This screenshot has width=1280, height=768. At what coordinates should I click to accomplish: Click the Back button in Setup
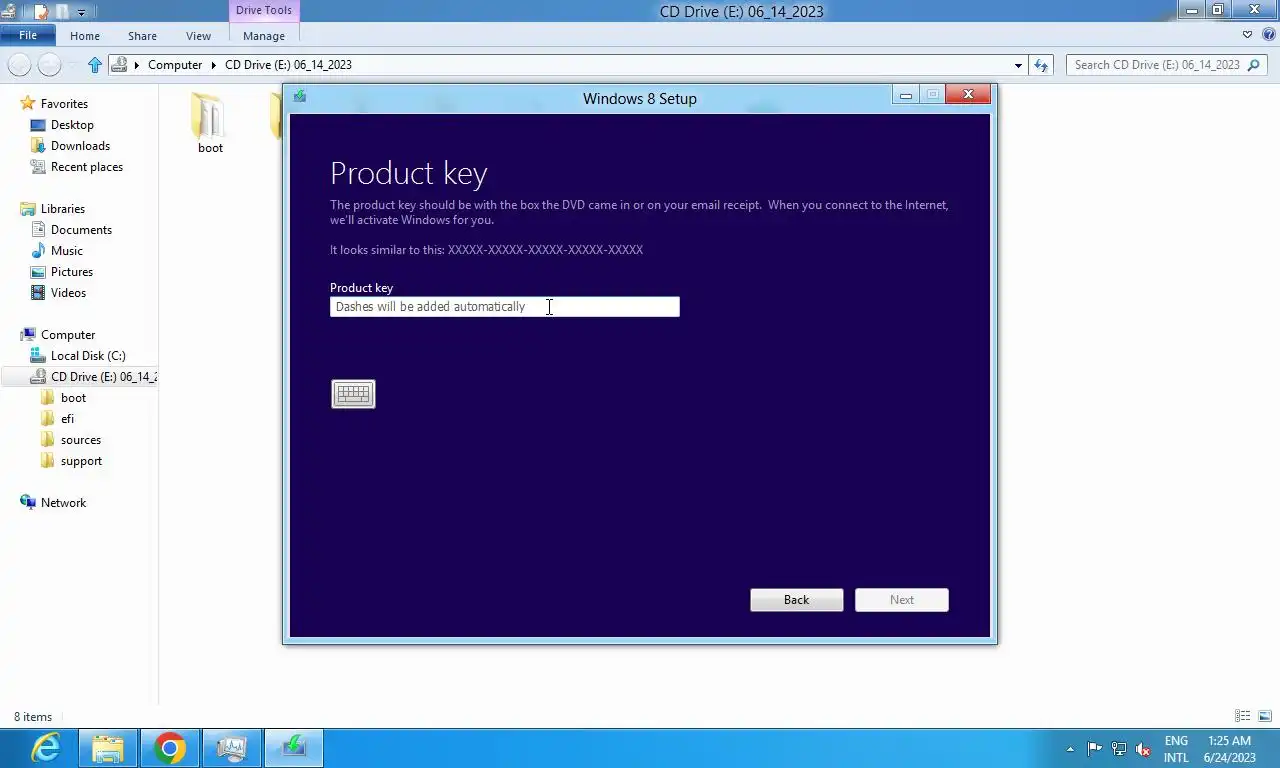point(797,600)
